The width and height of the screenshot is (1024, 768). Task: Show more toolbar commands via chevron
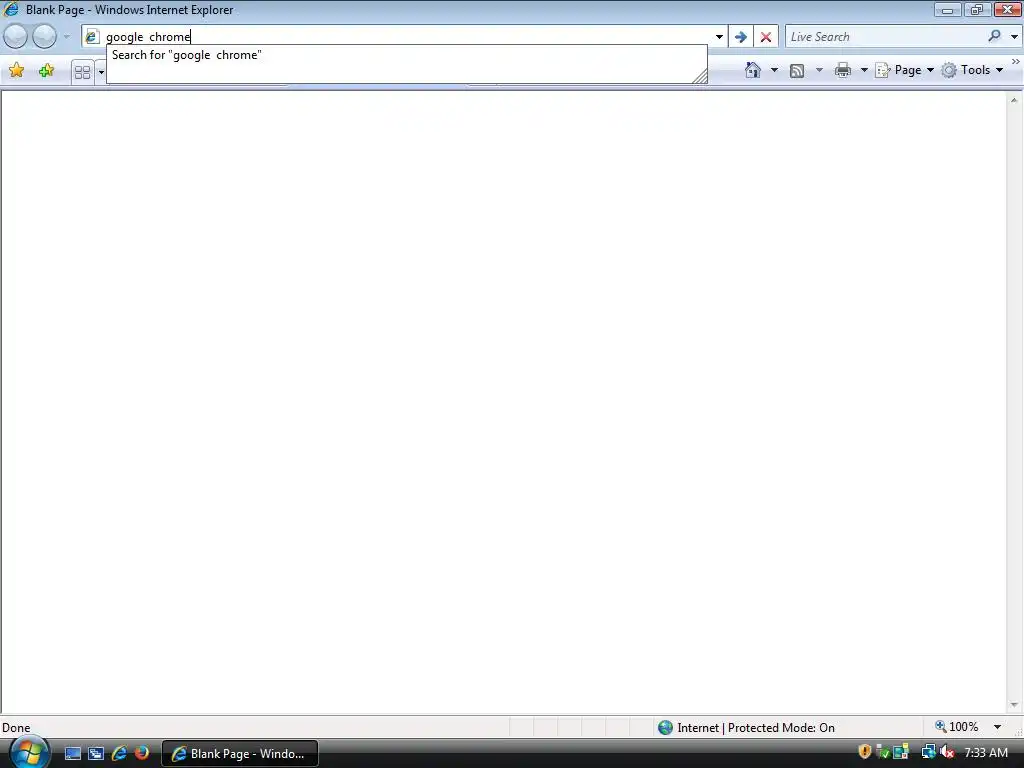(1016, 61)
